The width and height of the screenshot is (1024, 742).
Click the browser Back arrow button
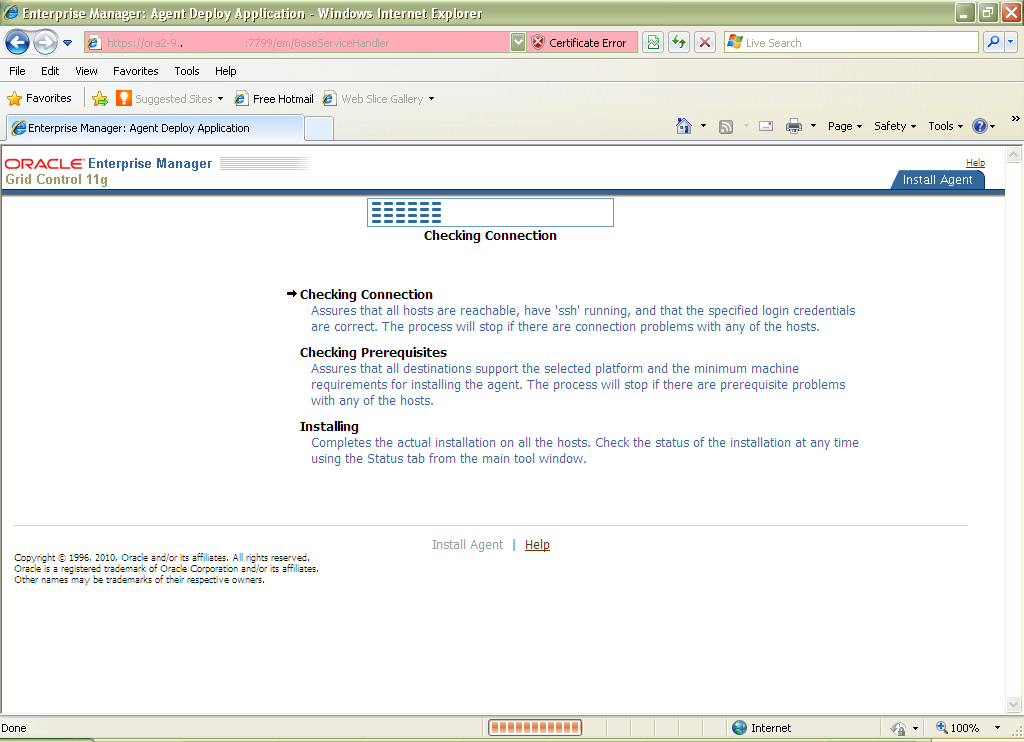click(x=18, y=43)
